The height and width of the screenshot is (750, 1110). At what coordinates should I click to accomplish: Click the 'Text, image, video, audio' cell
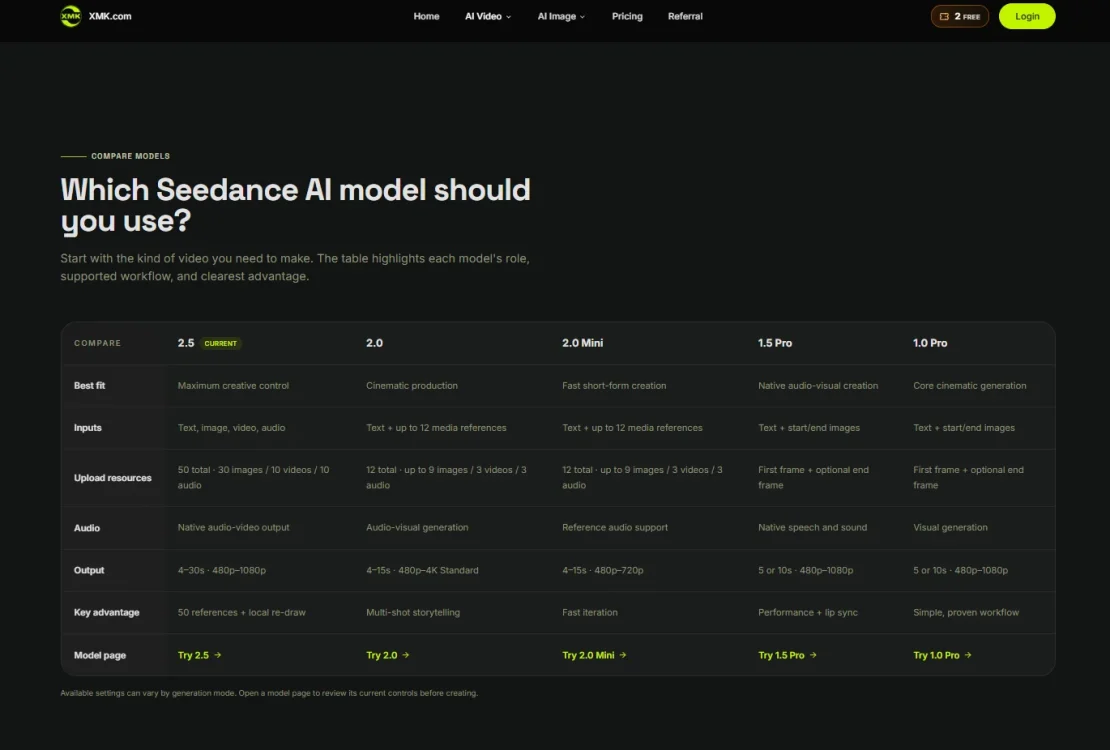coord(231,428)
